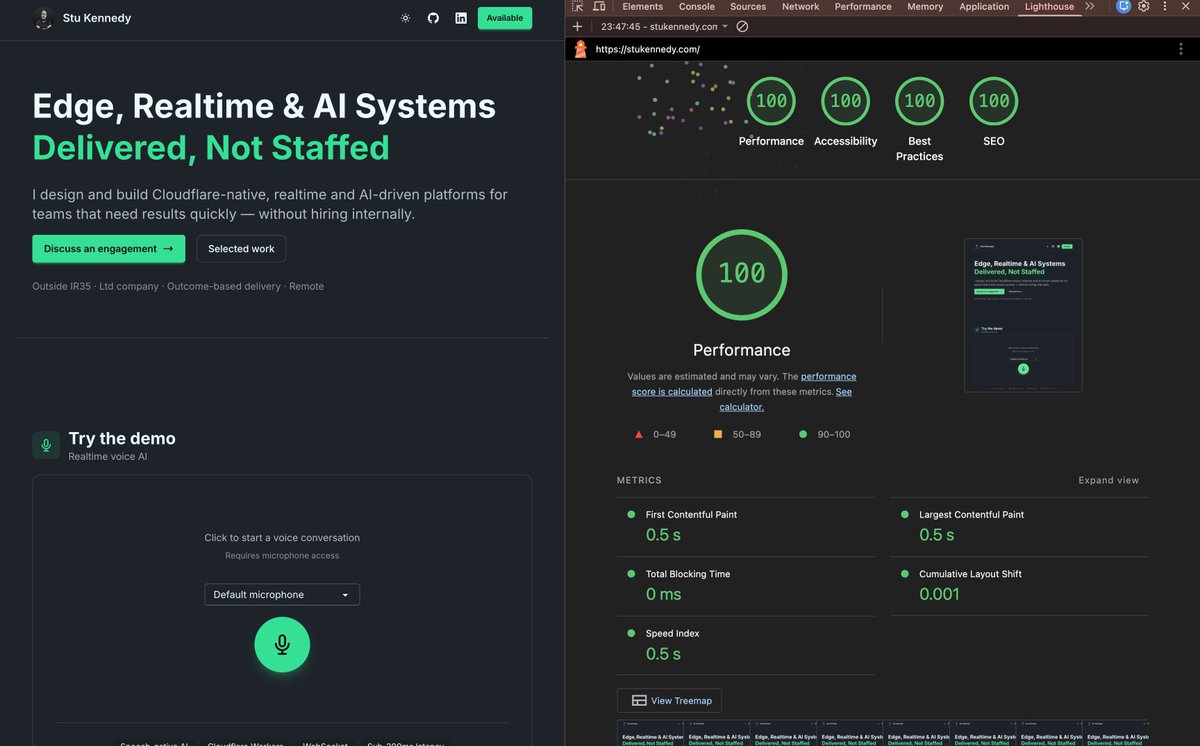Switch to the Sources tab
Screen dimensions: 1200x746
(x=748, y=6)
